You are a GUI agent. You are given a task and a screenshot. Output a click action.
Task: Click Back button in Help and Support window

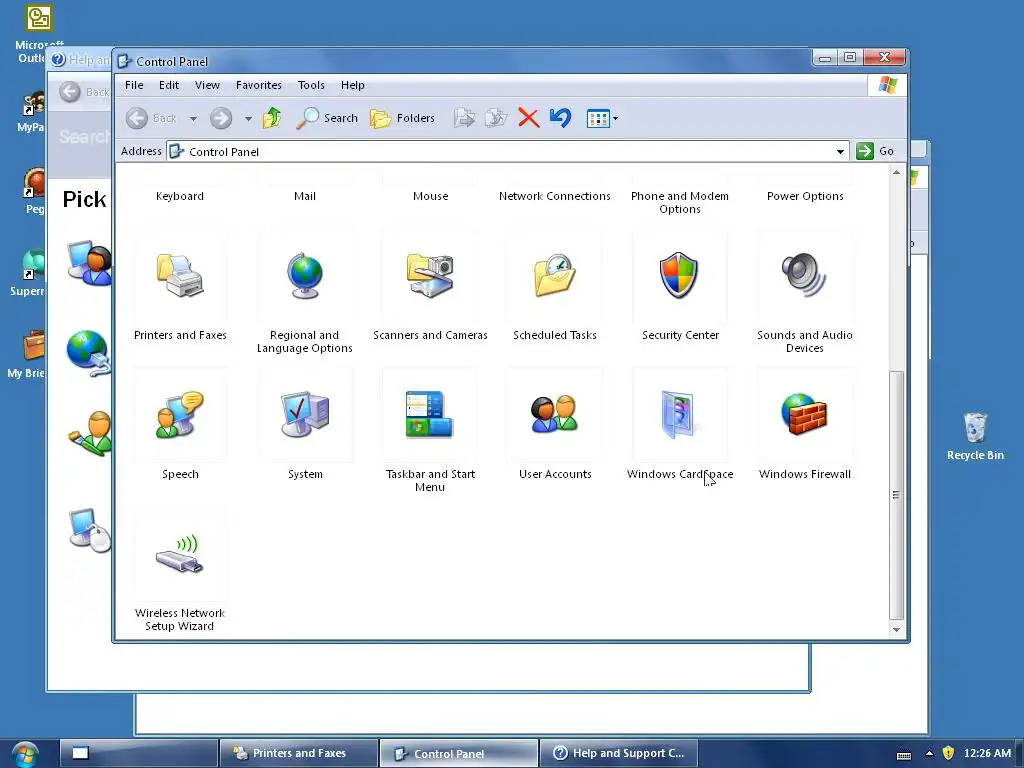tap(84, 92)
